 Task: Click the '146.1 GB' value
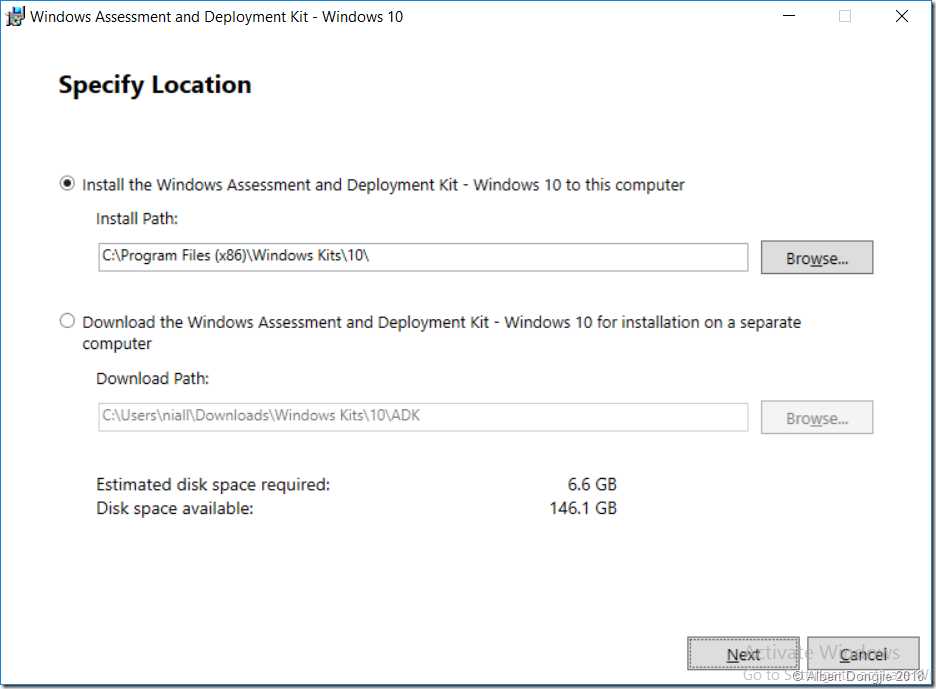click(583, 508)
